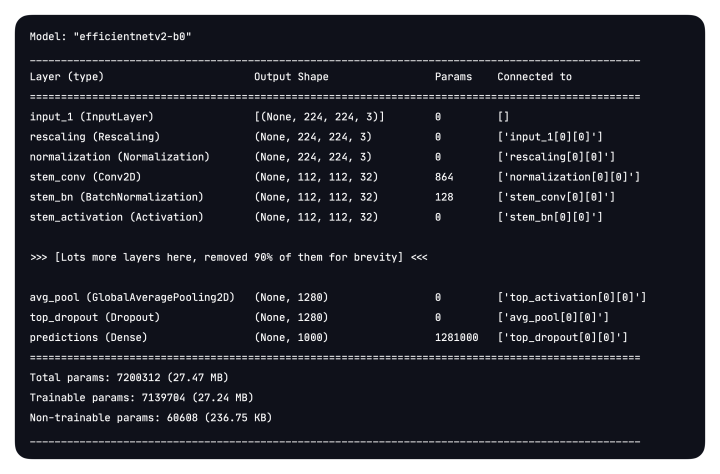Image resolution: width=720 pixels, height=474 pixels.
Task: Click predictions output shape "(None, 1000)"
Action: (x=291, y=338)
